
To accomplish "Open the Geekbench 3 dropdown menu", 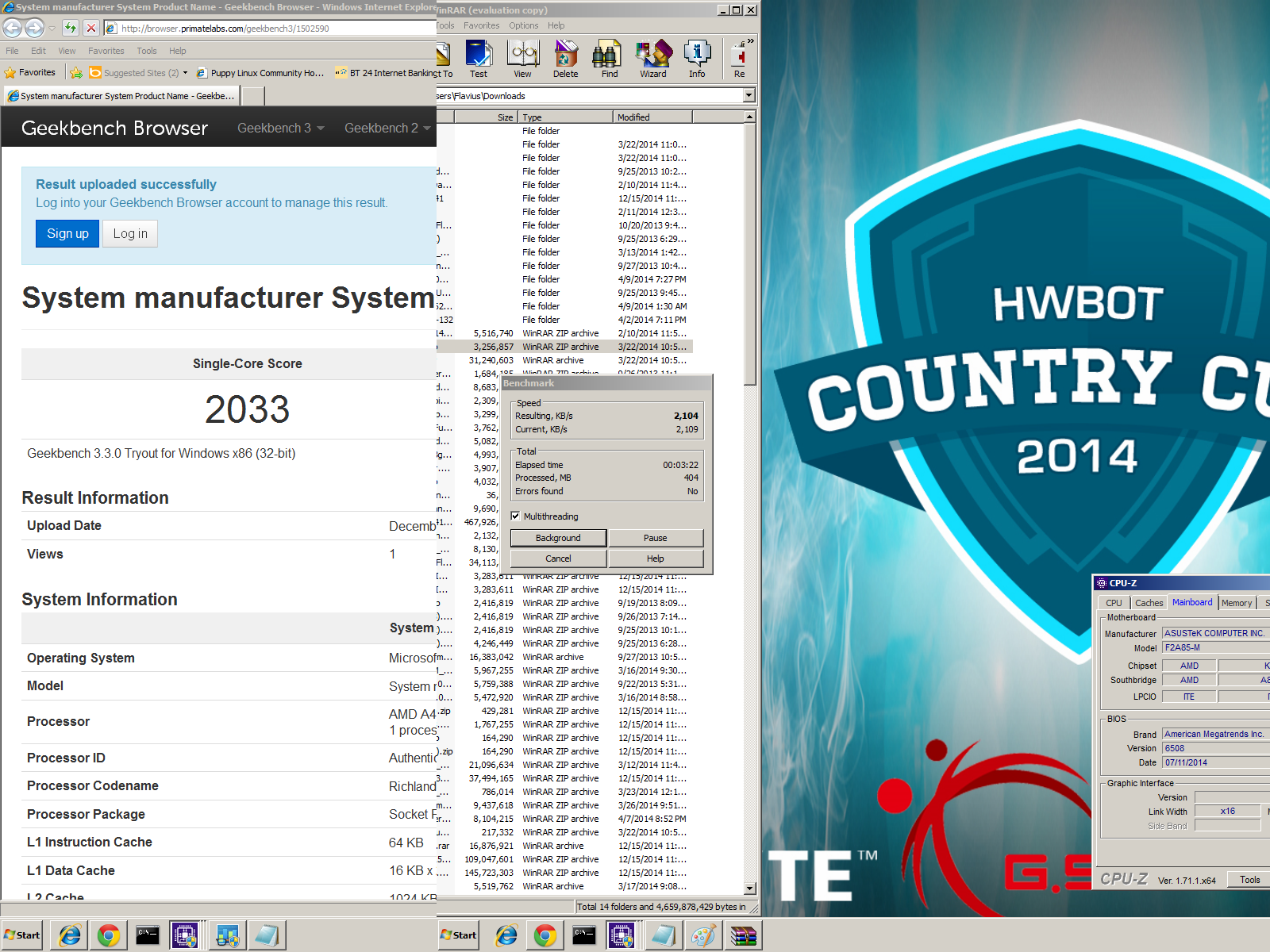I will coord(280,128).
